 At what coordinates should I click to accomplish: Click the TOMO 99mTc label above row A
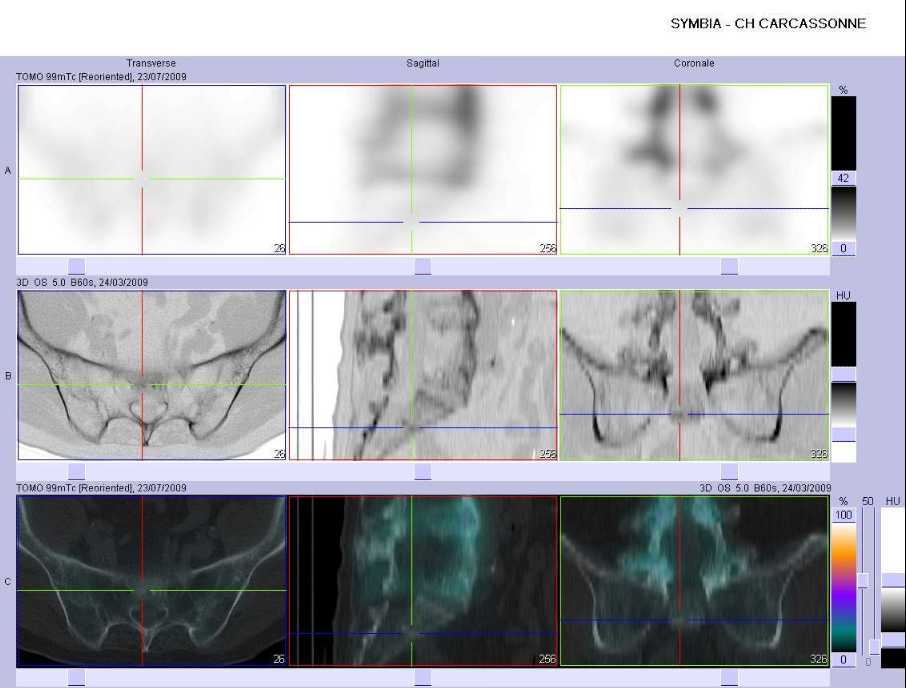[101, 76]
